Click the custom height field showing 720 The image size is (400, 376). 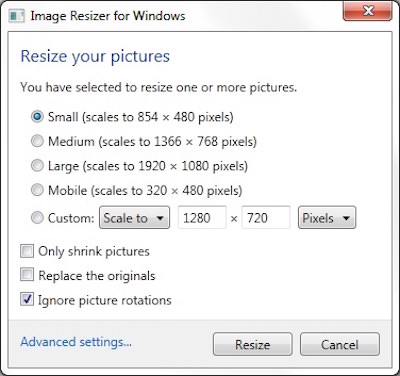coord(266,218)
